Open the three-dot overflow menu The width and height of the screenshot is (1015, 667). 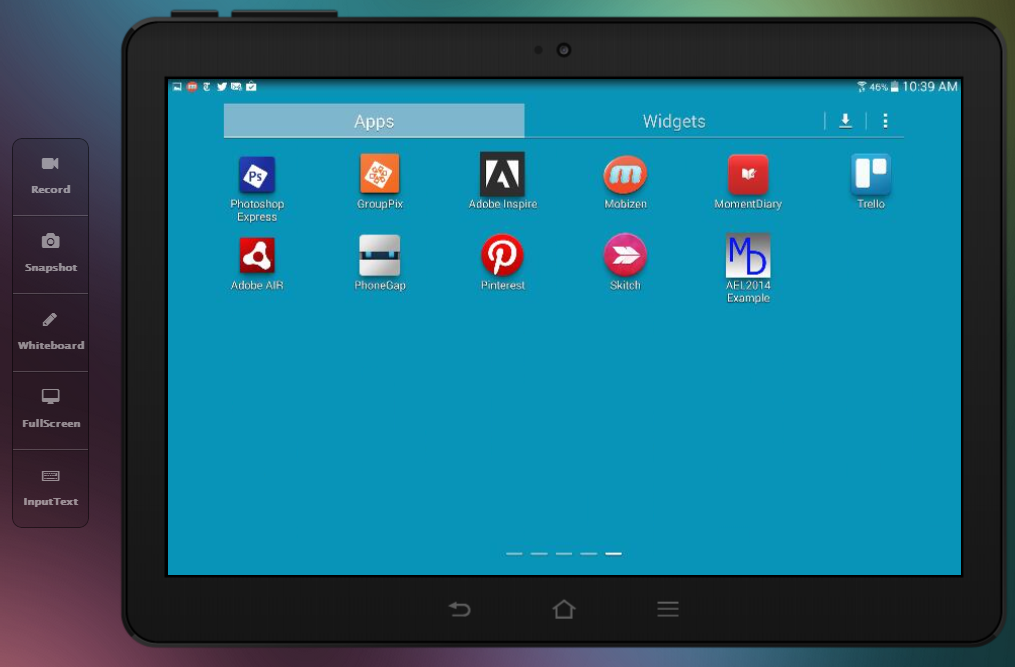coord(885,121)
